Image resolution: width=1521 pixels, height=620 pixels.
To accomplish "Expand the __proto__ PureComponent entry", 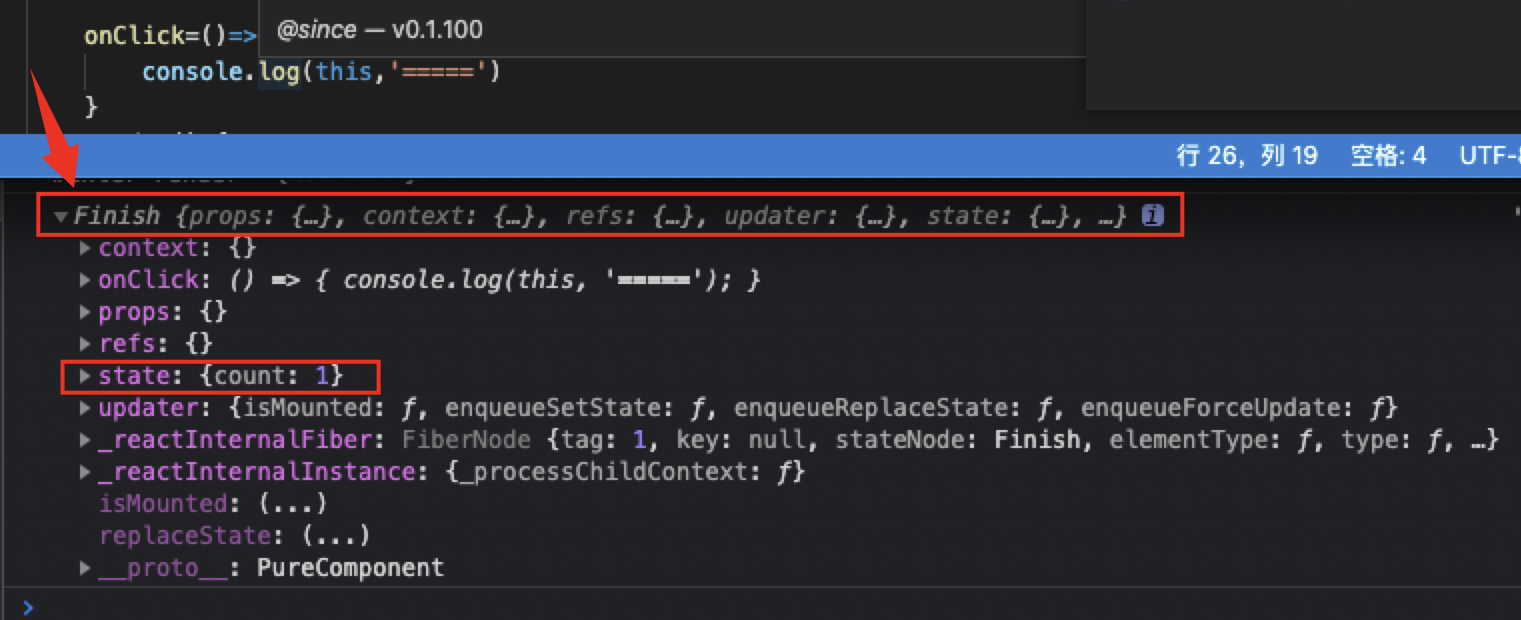I will point(84,567).
